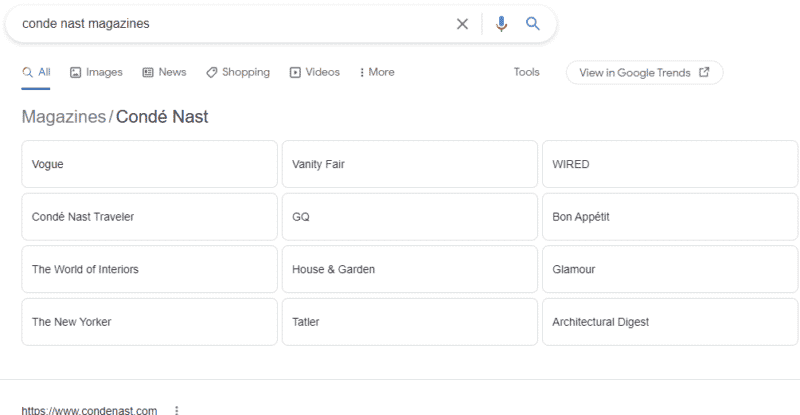Screen dimensions: 800x415
Task: Start voice search with microphone icon
Action: tap(502, 24)
